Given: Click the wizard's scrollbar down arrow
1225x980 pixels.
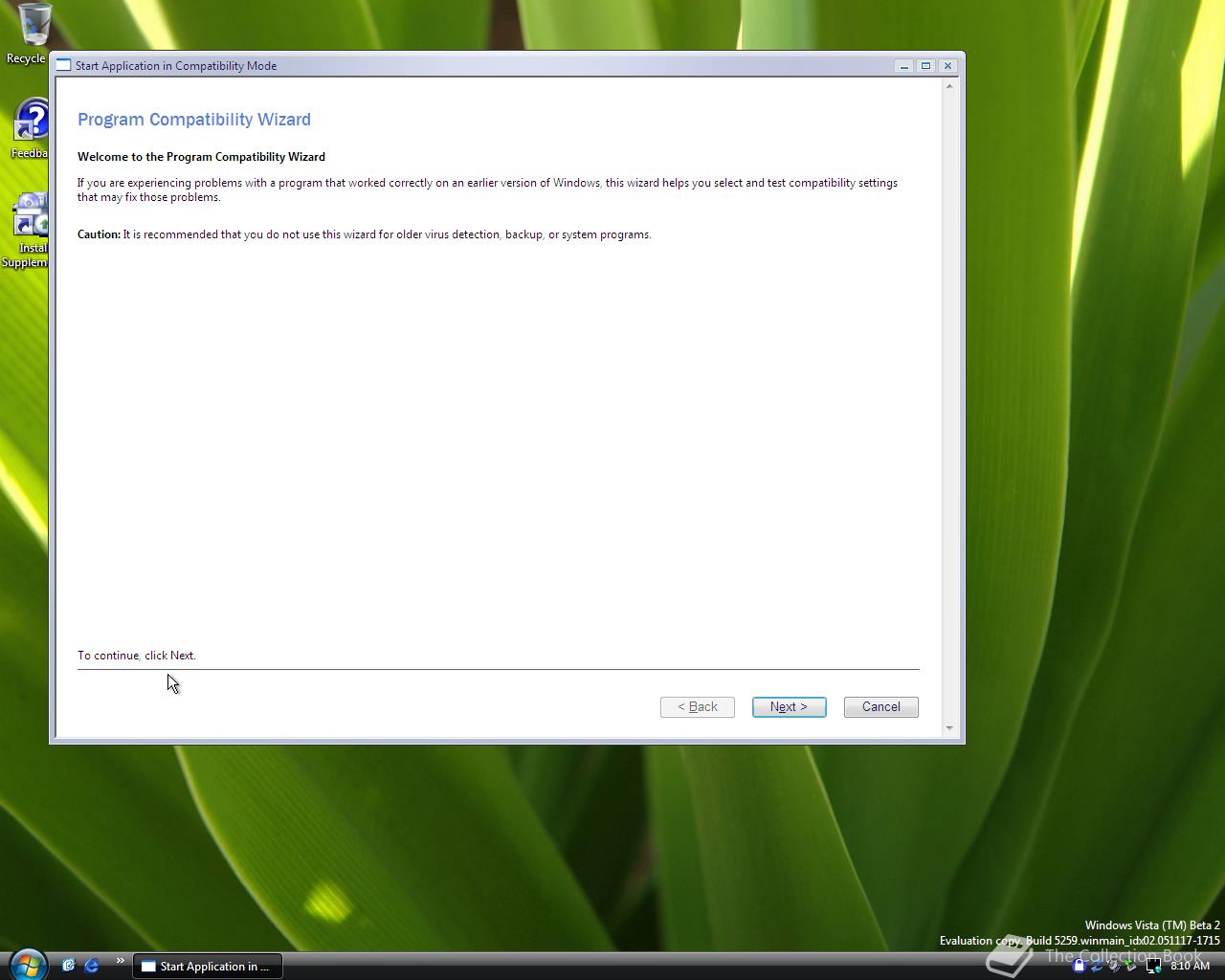Looking at the screenshot, I should click(x=949, y=728).
